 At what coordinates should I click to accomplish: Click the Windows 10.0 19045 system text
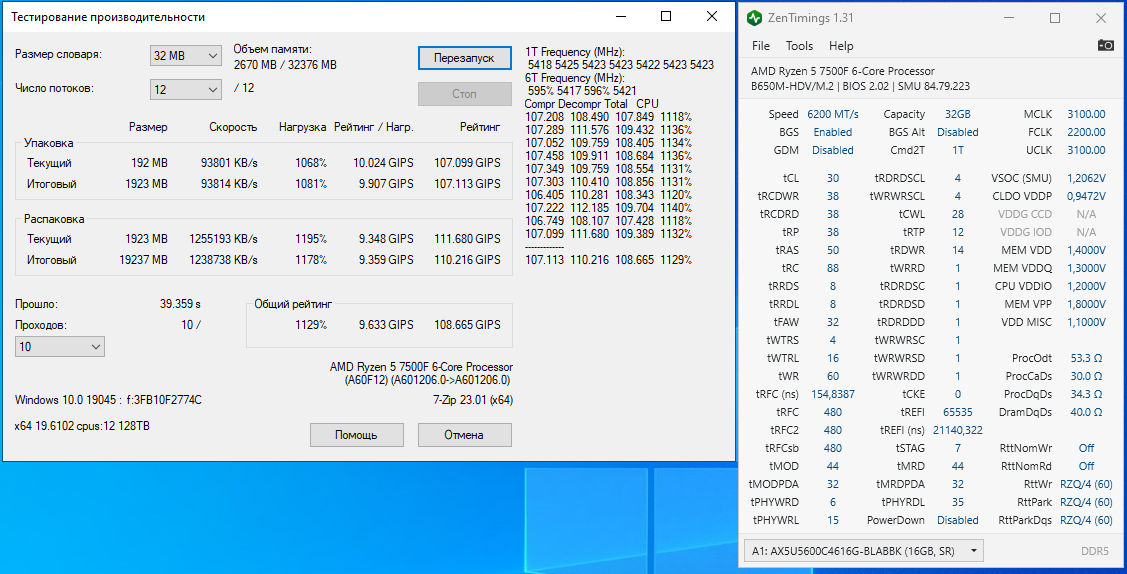tap(109, 399)
